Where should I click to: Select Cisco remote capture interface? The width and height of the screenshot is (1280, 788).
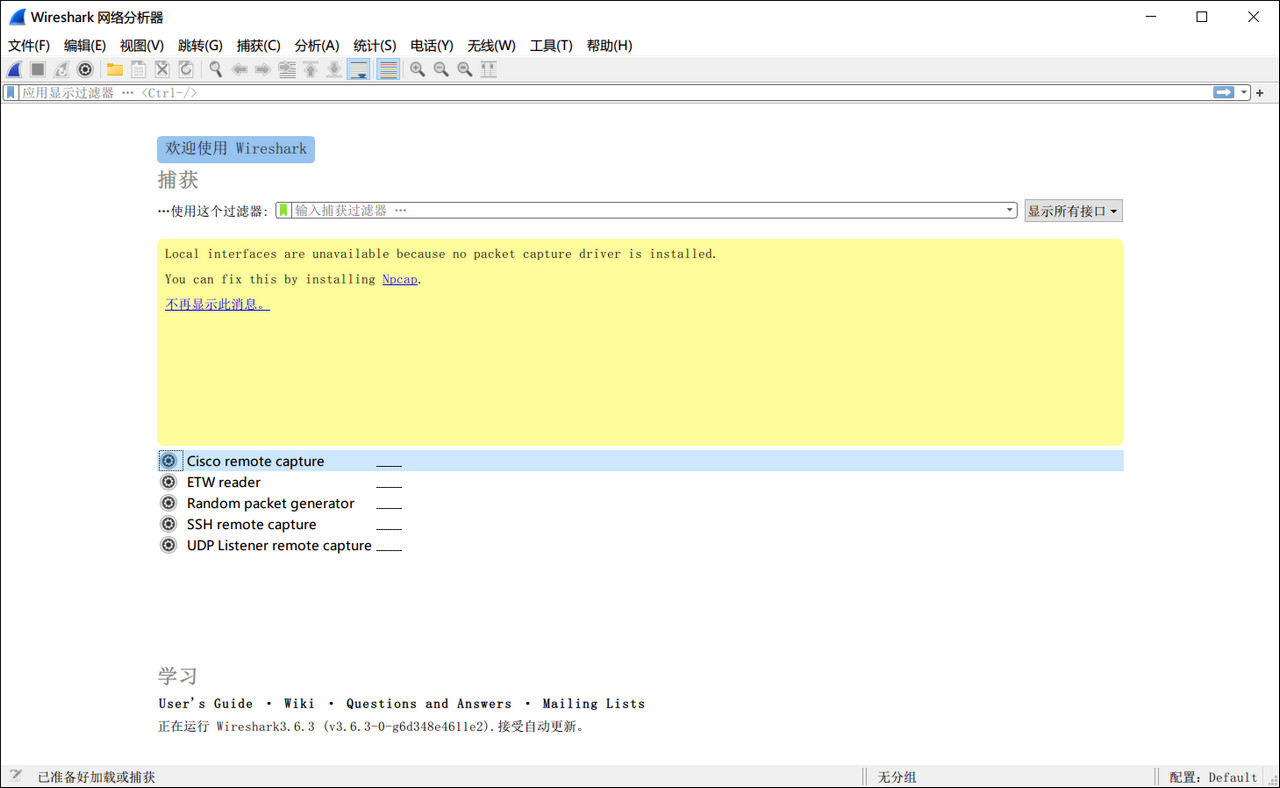tap(640, 461)
